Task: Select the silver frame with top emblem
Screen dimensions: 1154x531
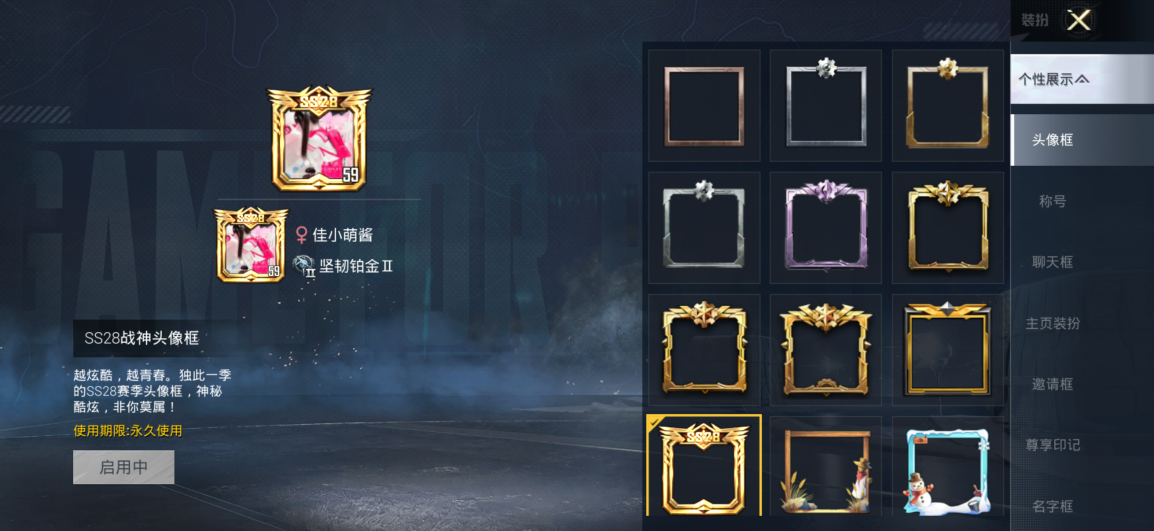Action: click(826, 105)
